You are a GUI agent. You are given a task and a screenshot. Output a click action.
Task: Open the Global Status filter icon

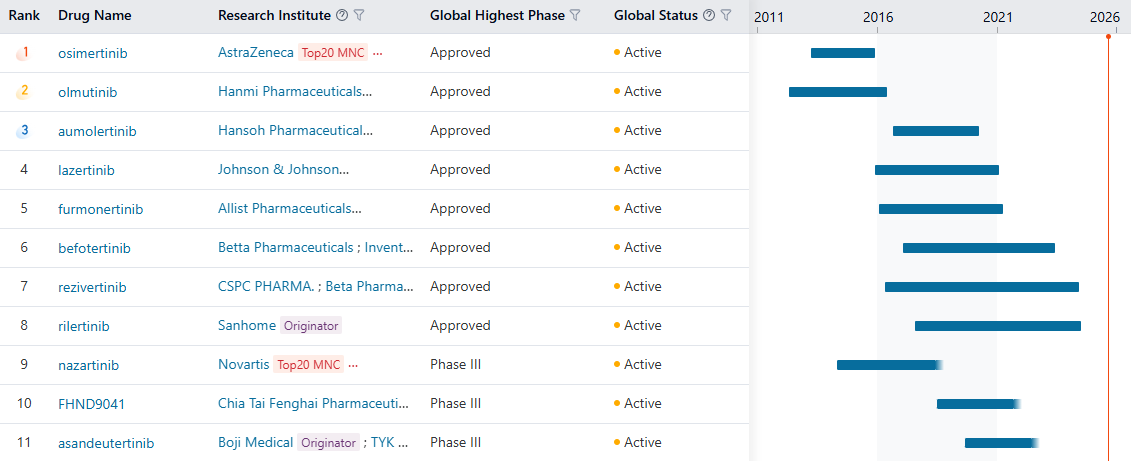point(726,16)
